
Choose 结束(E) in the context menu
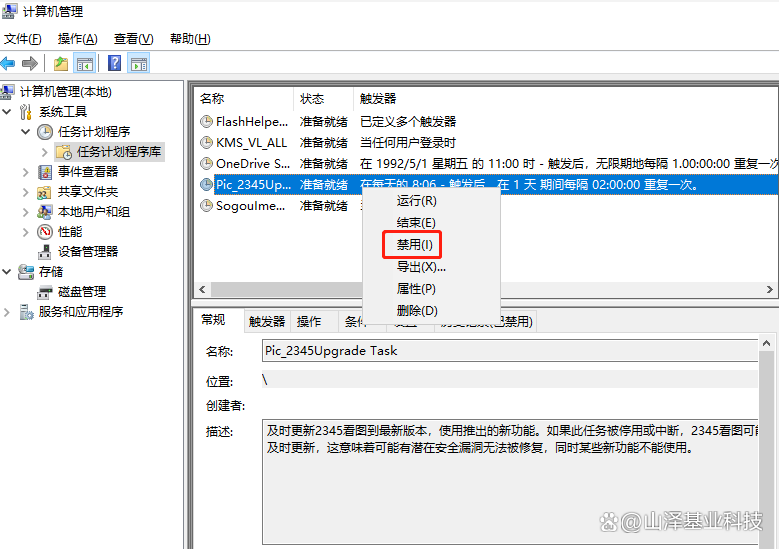pos(416,223)
